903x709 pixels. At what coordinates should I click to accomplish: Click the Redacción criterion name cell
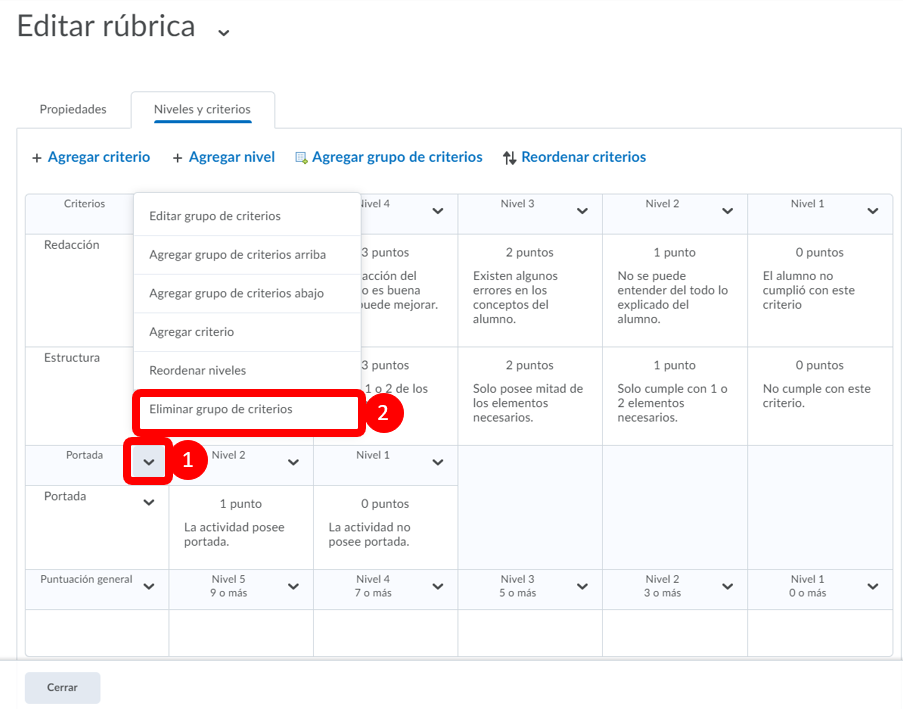(72, 245)
